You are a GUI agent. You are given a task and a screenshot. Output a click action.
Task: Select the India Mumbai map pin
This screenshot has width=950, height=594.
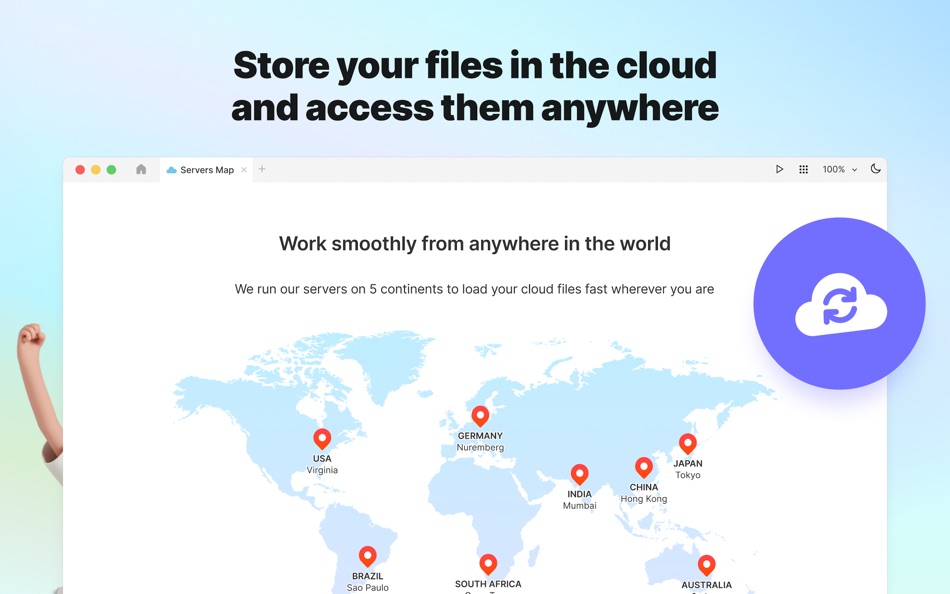[x=579, y=474]
